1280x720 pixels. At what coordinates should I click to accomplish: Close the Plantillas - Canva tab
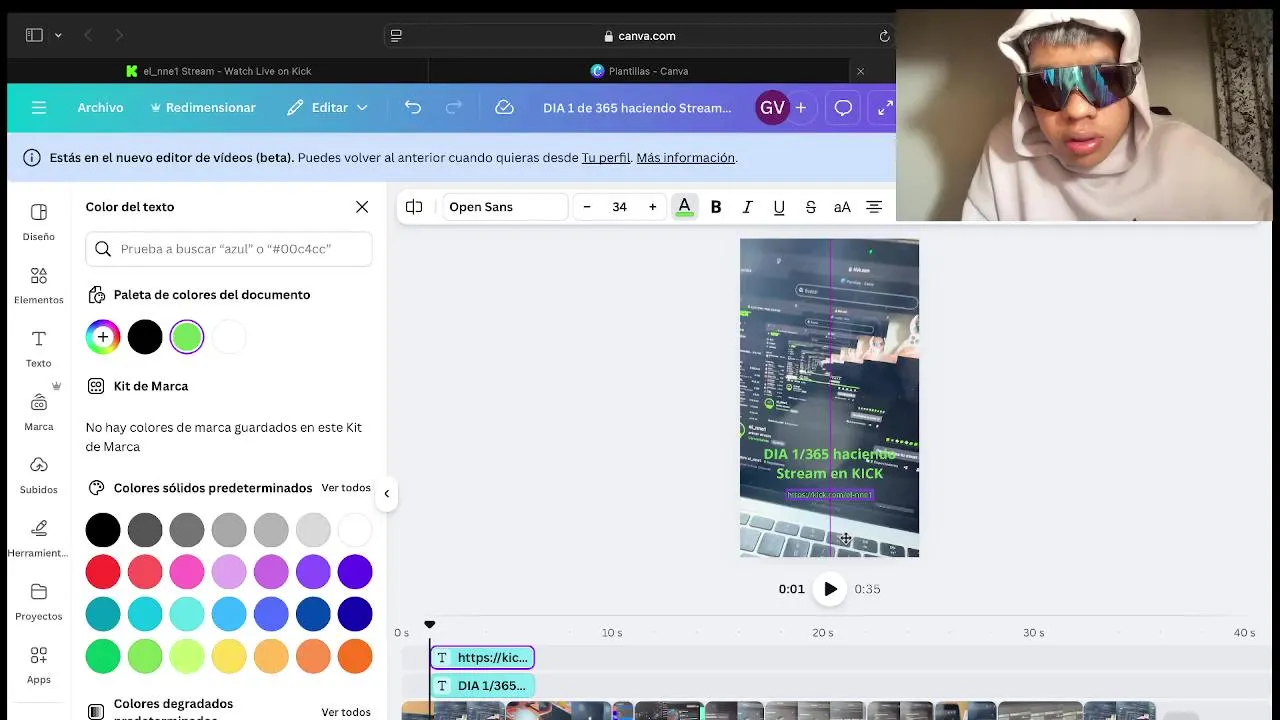pos(860,71)
